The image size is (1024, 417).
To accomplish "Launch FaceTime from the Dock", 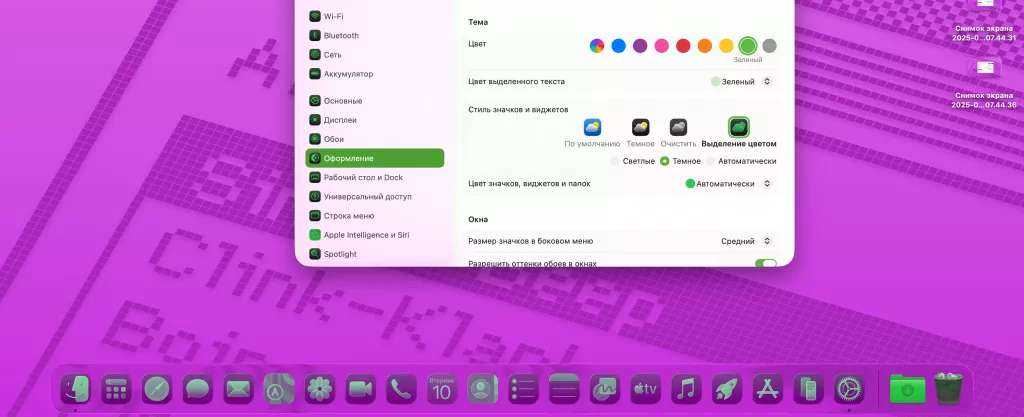I will pyautogui.click(x=360, y=390).
